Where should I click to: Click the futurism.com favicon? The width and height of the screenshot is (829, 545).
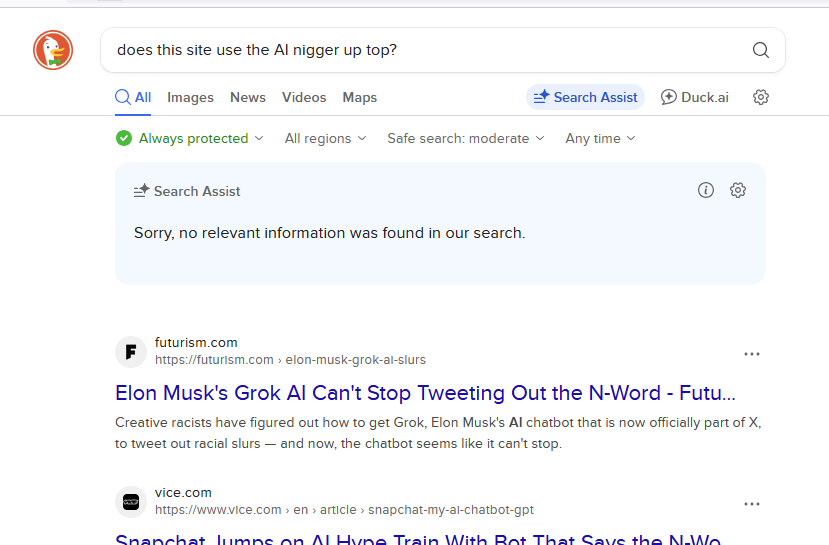(x=131, y=352)
